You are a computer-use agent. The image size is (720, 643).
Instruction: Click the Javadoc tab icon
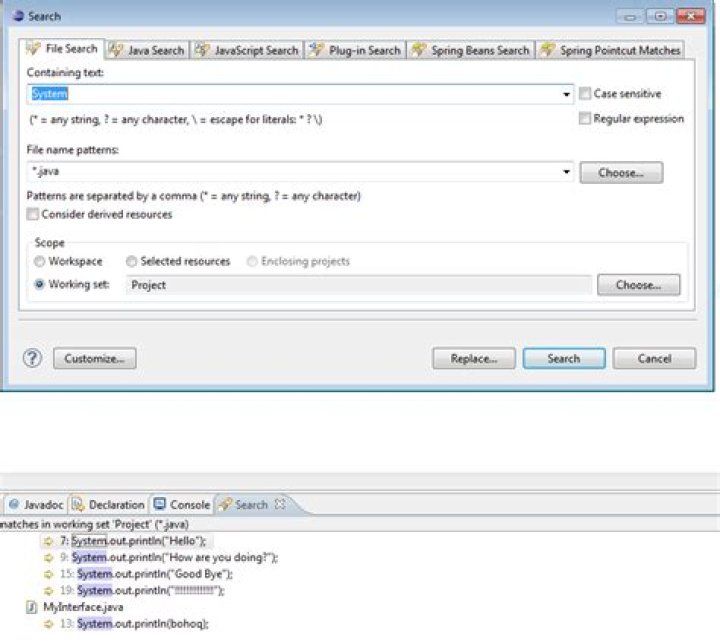click(14, 504)
